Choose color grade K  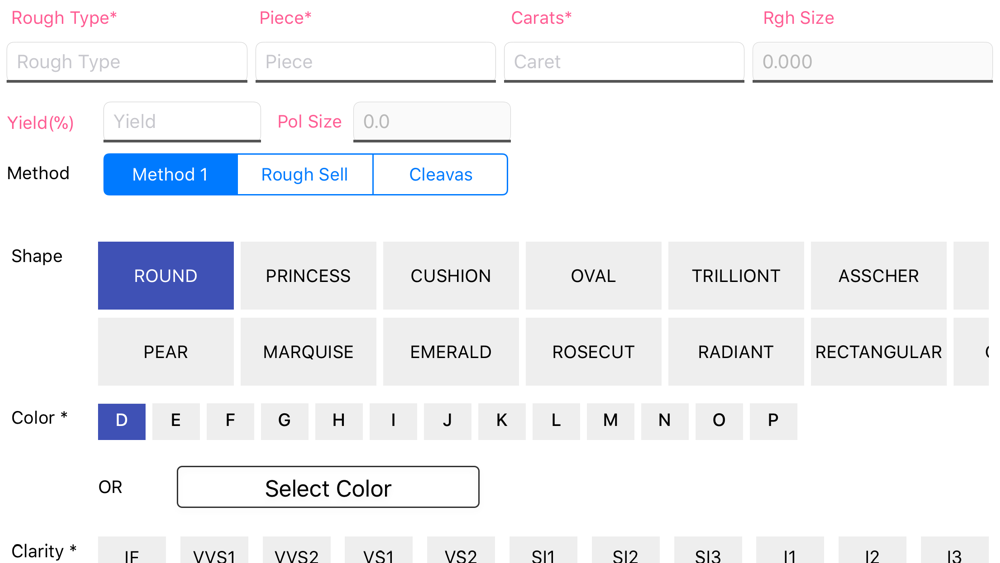pyautogui.click(x=502, y=421)
